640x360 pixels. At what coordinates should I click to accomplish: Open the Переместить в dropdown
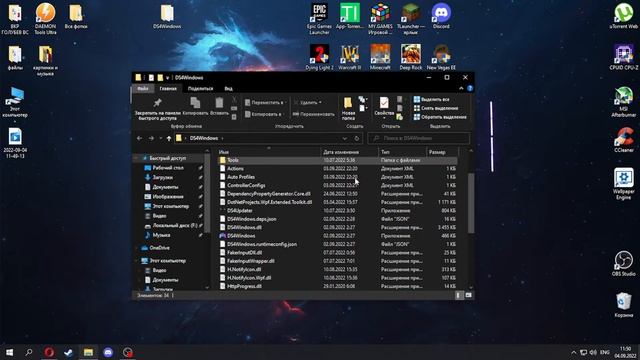tap(265, 102)
